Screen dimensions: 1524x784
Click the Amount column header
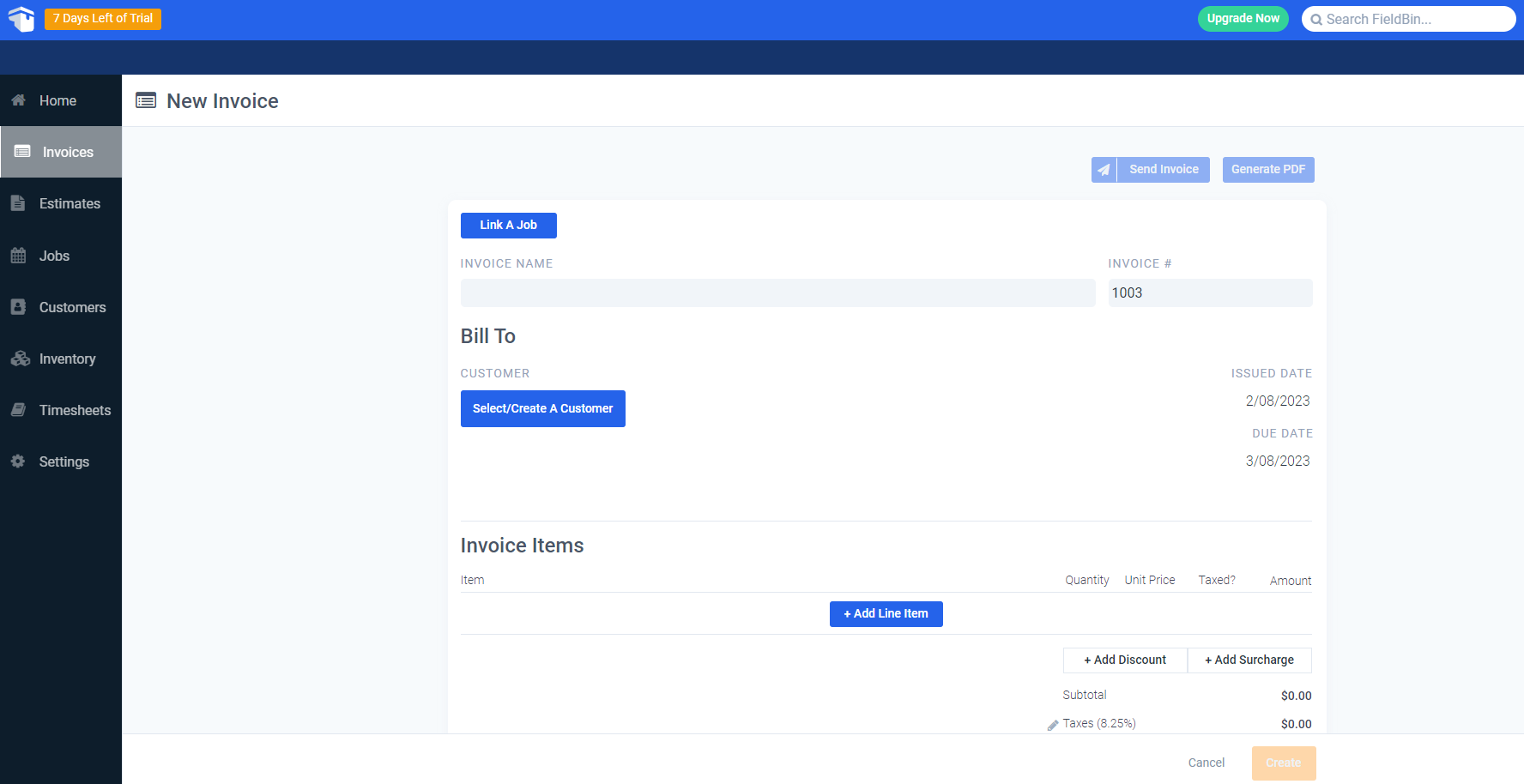(1291, 582)
